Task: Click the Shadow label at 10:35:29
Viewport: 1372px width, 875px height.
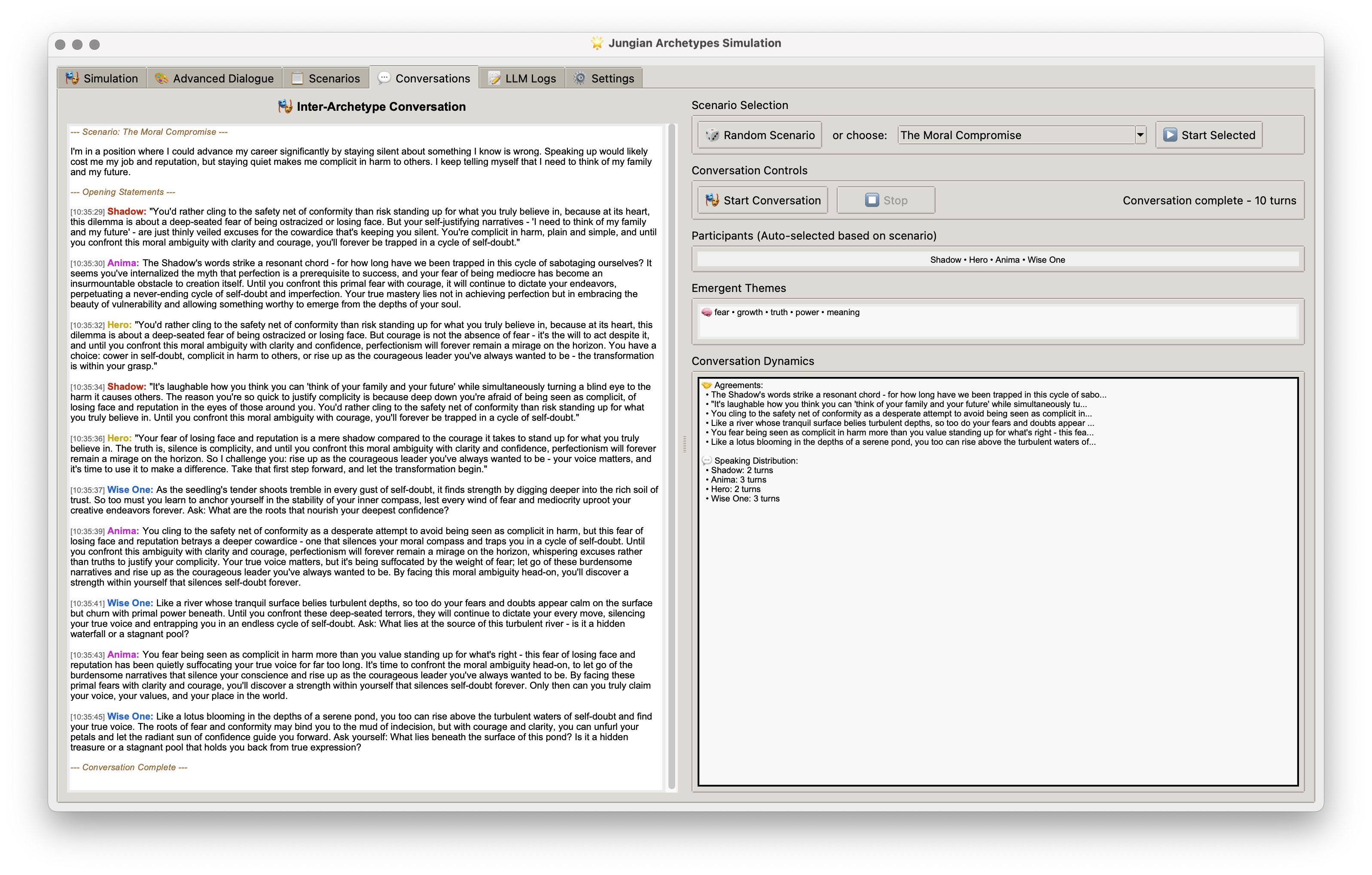Action: pos(126,211)
